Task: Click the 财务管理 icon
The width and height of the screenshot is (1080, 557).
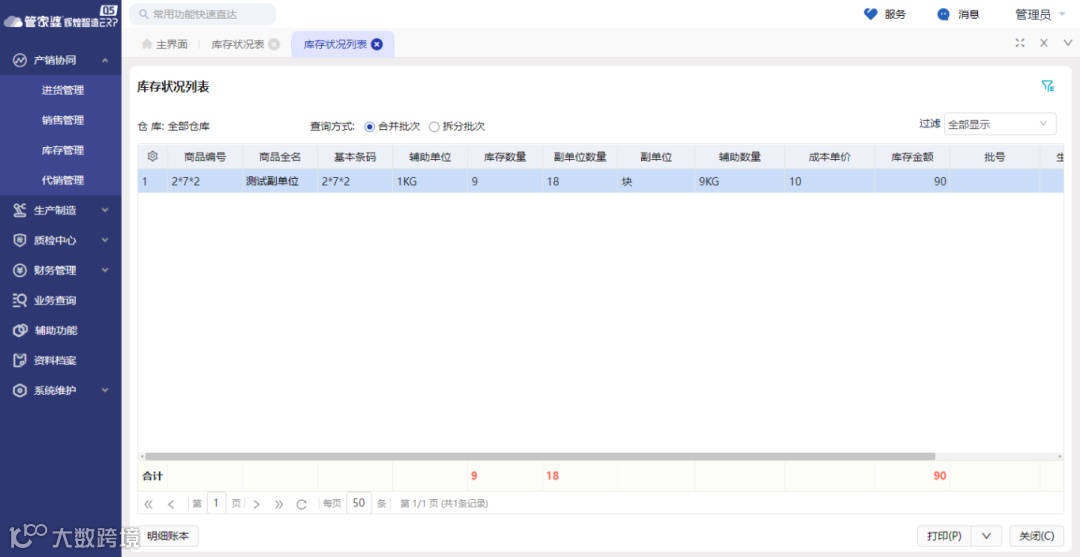Action: coord(20,271)
